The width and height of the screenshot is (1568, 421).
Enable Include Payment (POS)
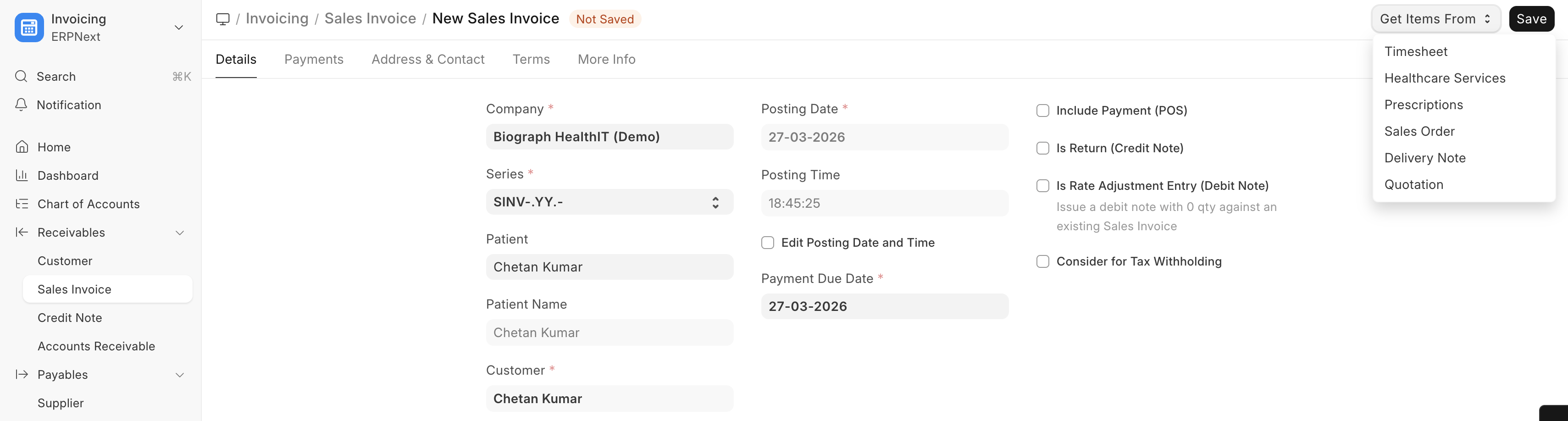click(1043, 110)
